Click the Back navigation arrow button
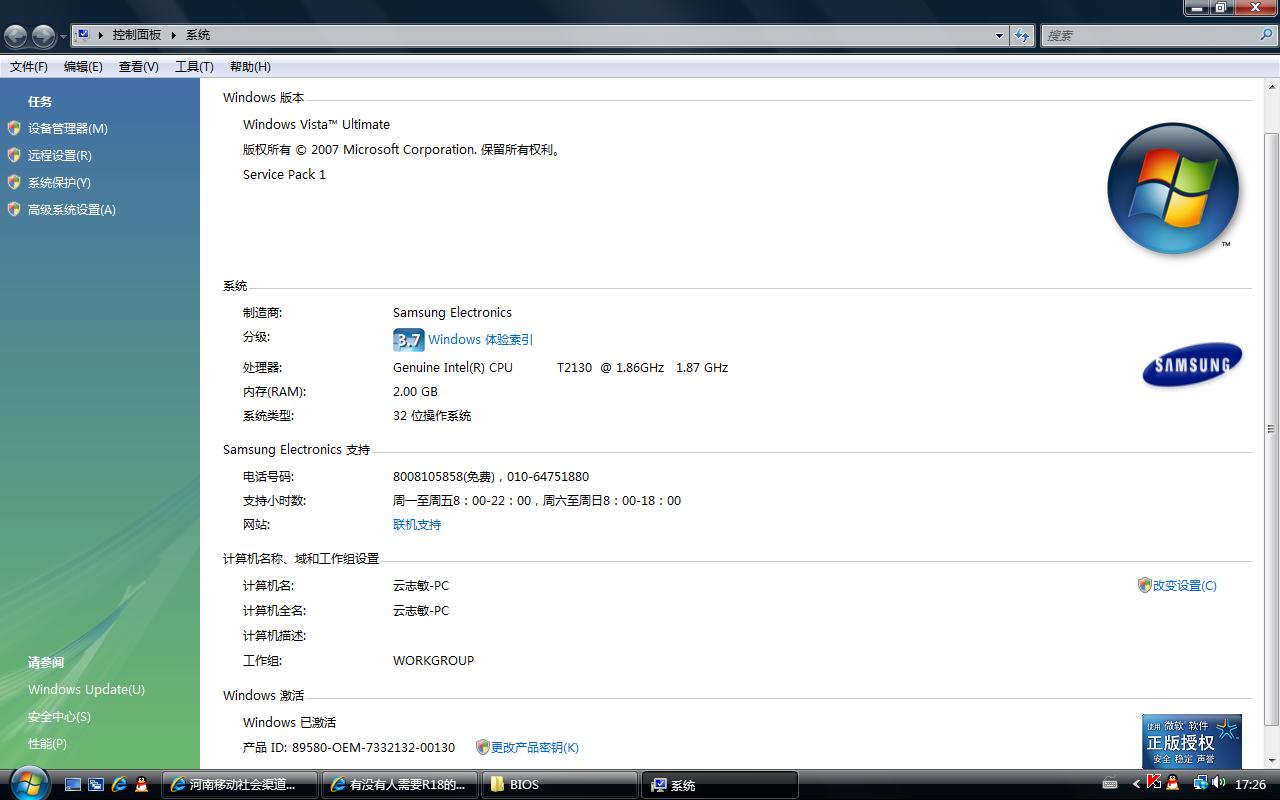The image size is (1280, 800). (x=16, y=36)
